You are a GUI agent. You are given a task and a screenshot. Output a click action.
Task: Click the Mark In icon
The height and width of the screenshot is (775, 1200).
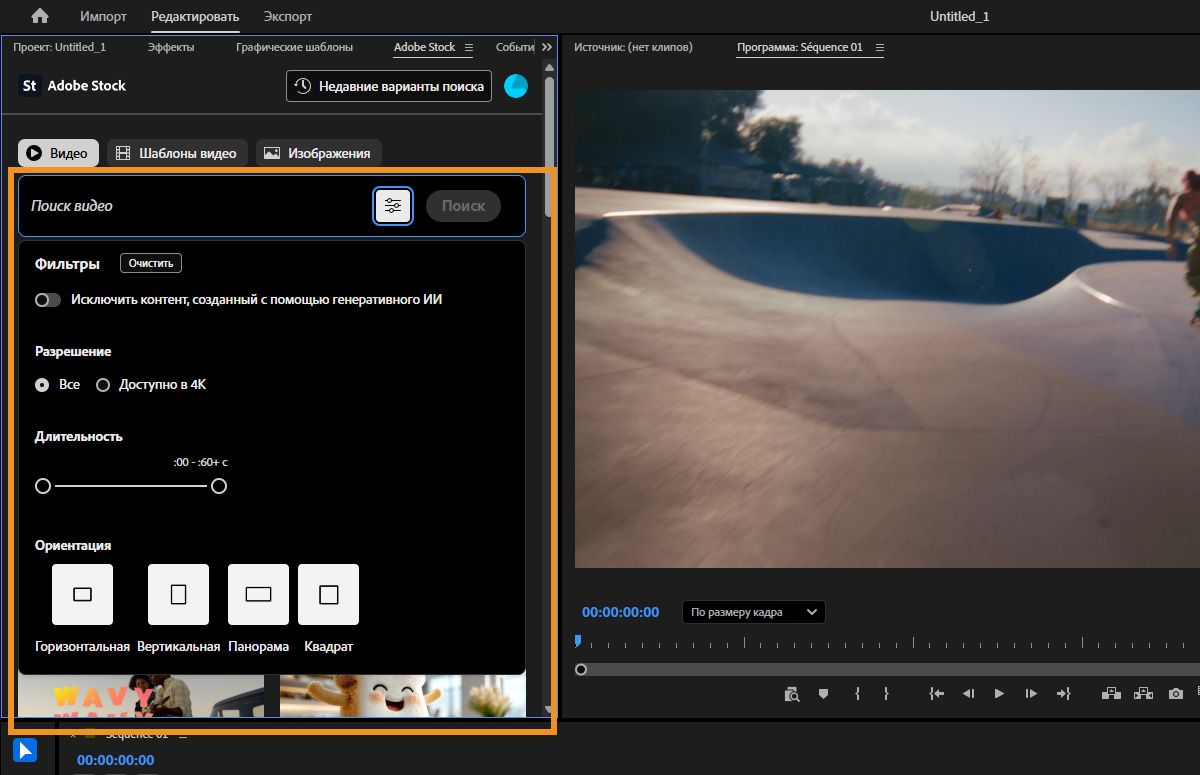856,693
